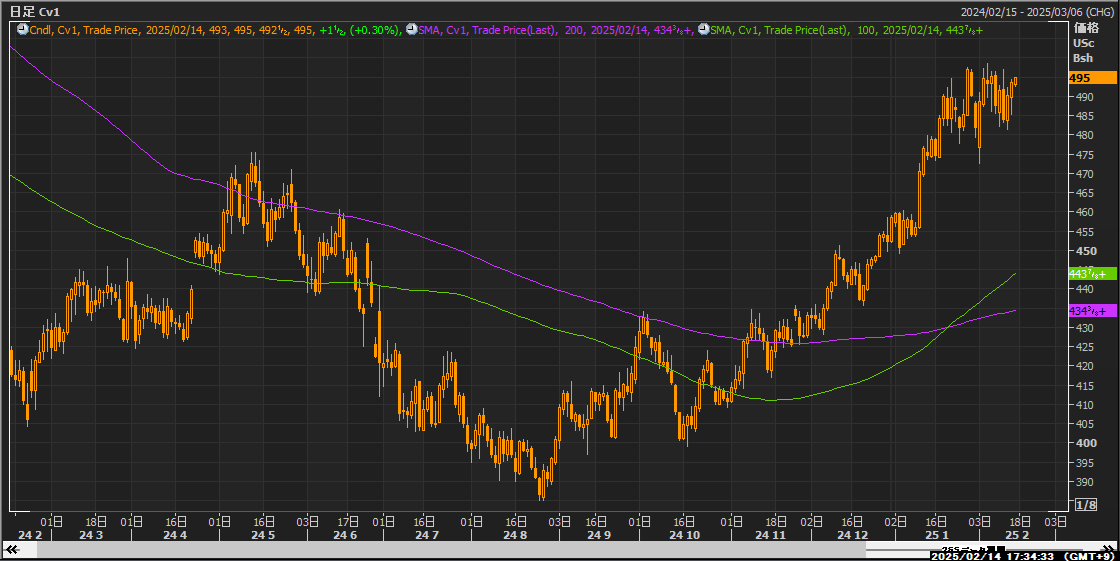1120x561 pixels.
Task: Click the 24 3 month label on the time axis
Action: point(91,535)
